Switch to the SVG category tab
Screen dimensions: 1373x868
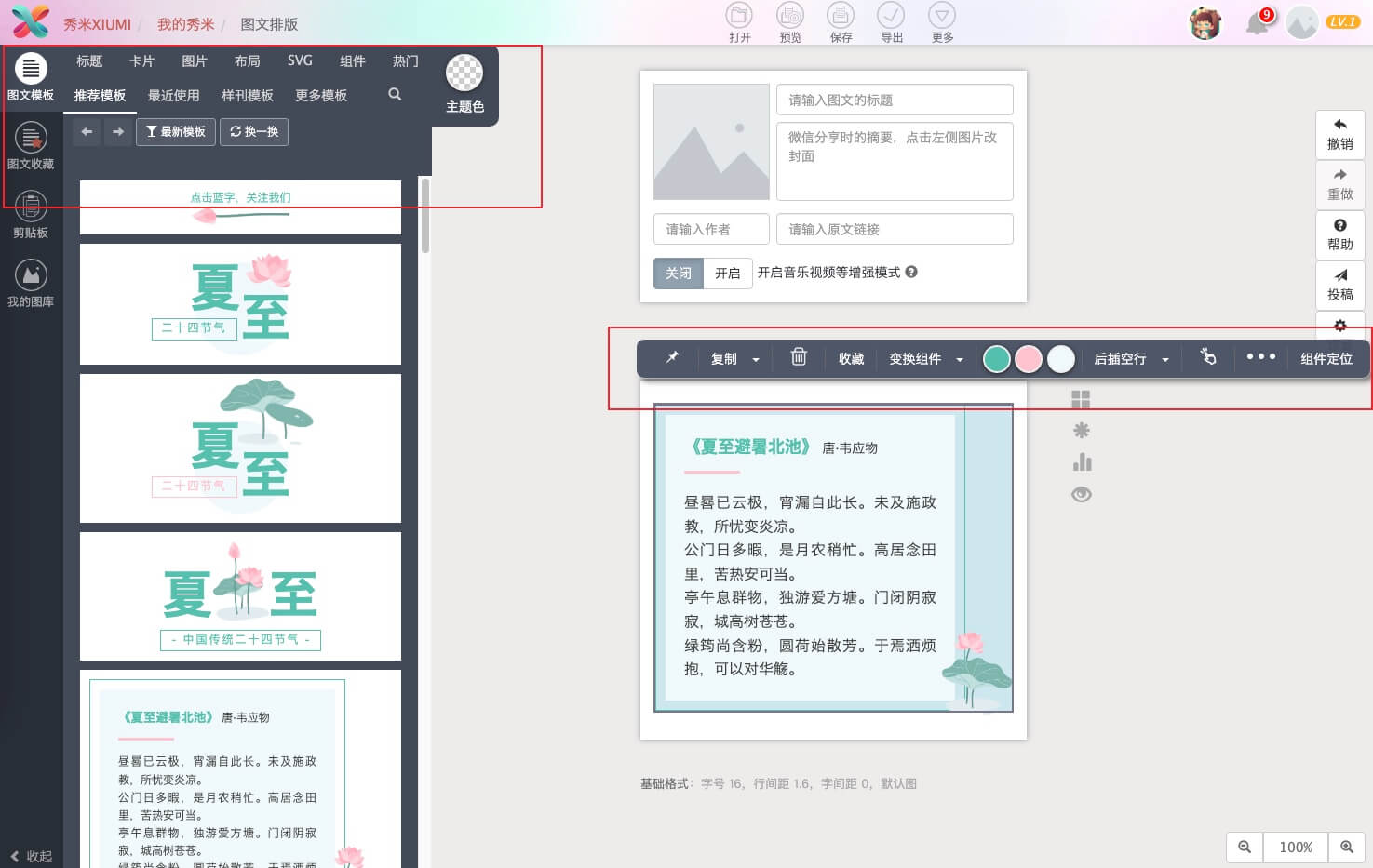tap(300, 61)
